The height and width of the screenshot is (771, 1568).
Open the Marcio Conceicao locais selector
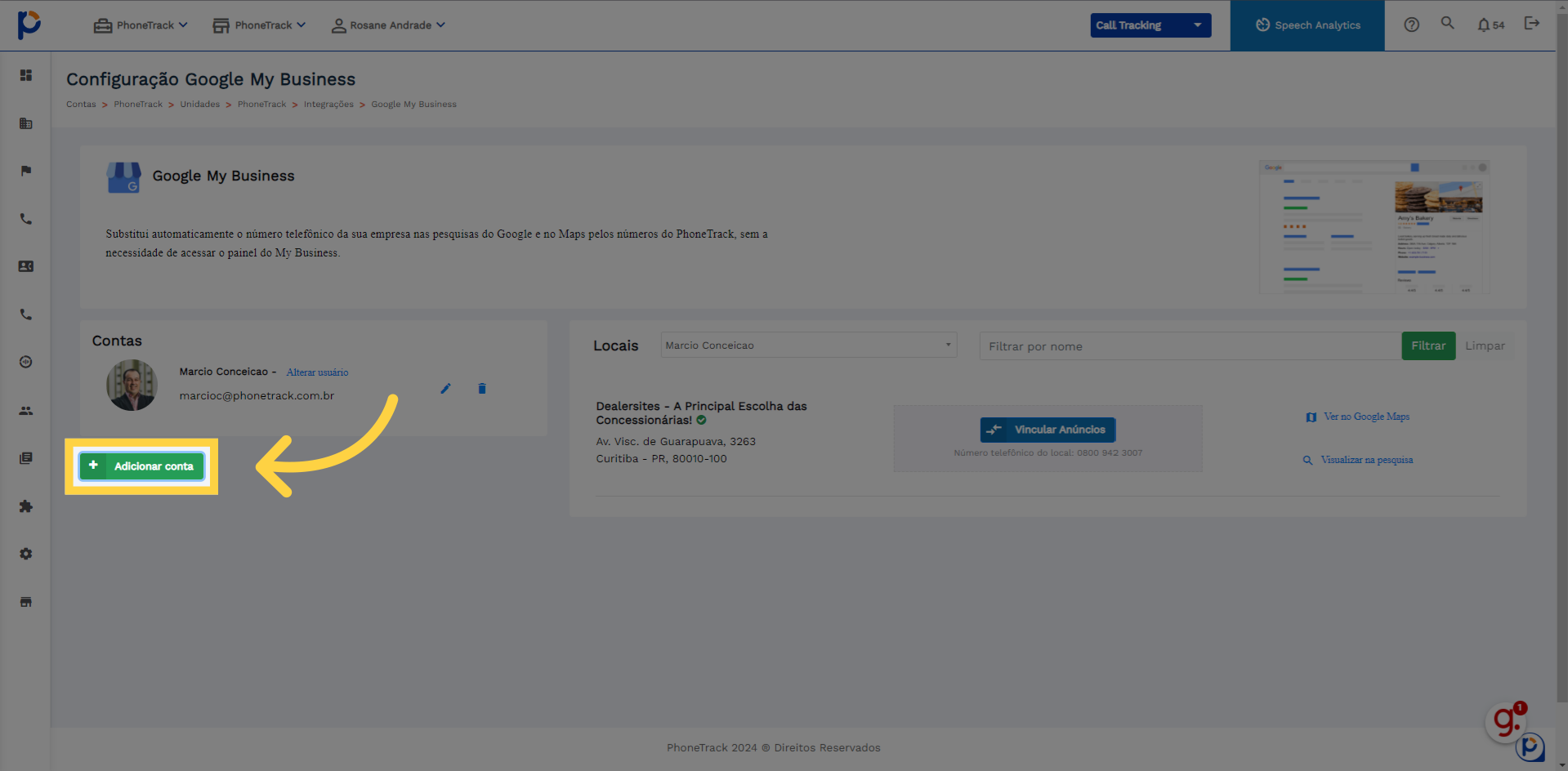[x=809, y=345]
